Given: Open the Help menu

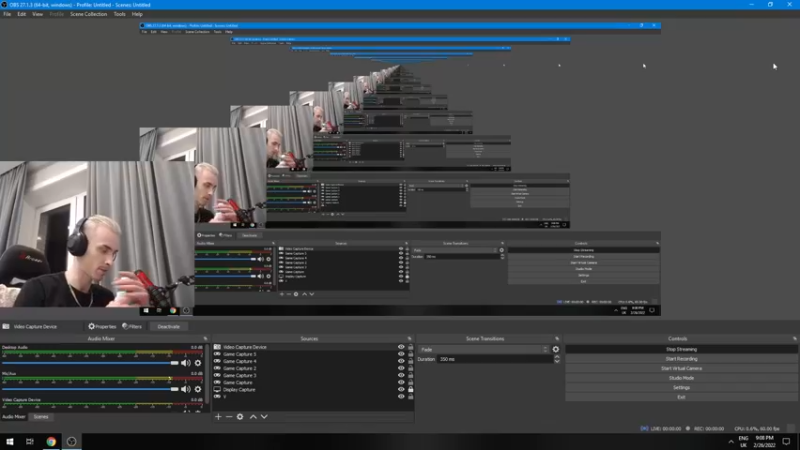Looking at the screenshot, I should [x=137, y=14].
